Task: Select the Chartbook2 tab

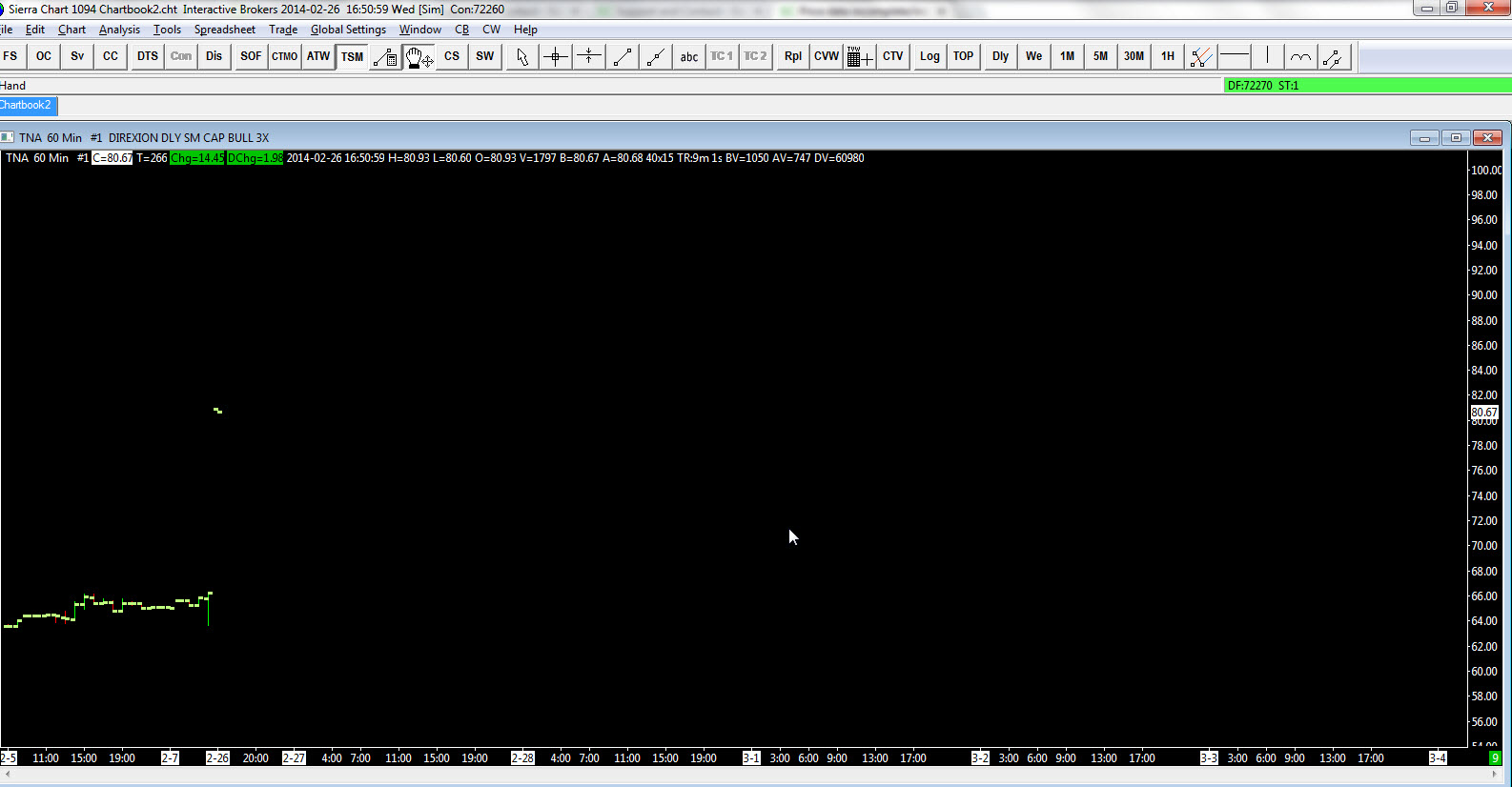Action: tap(28, 105)
